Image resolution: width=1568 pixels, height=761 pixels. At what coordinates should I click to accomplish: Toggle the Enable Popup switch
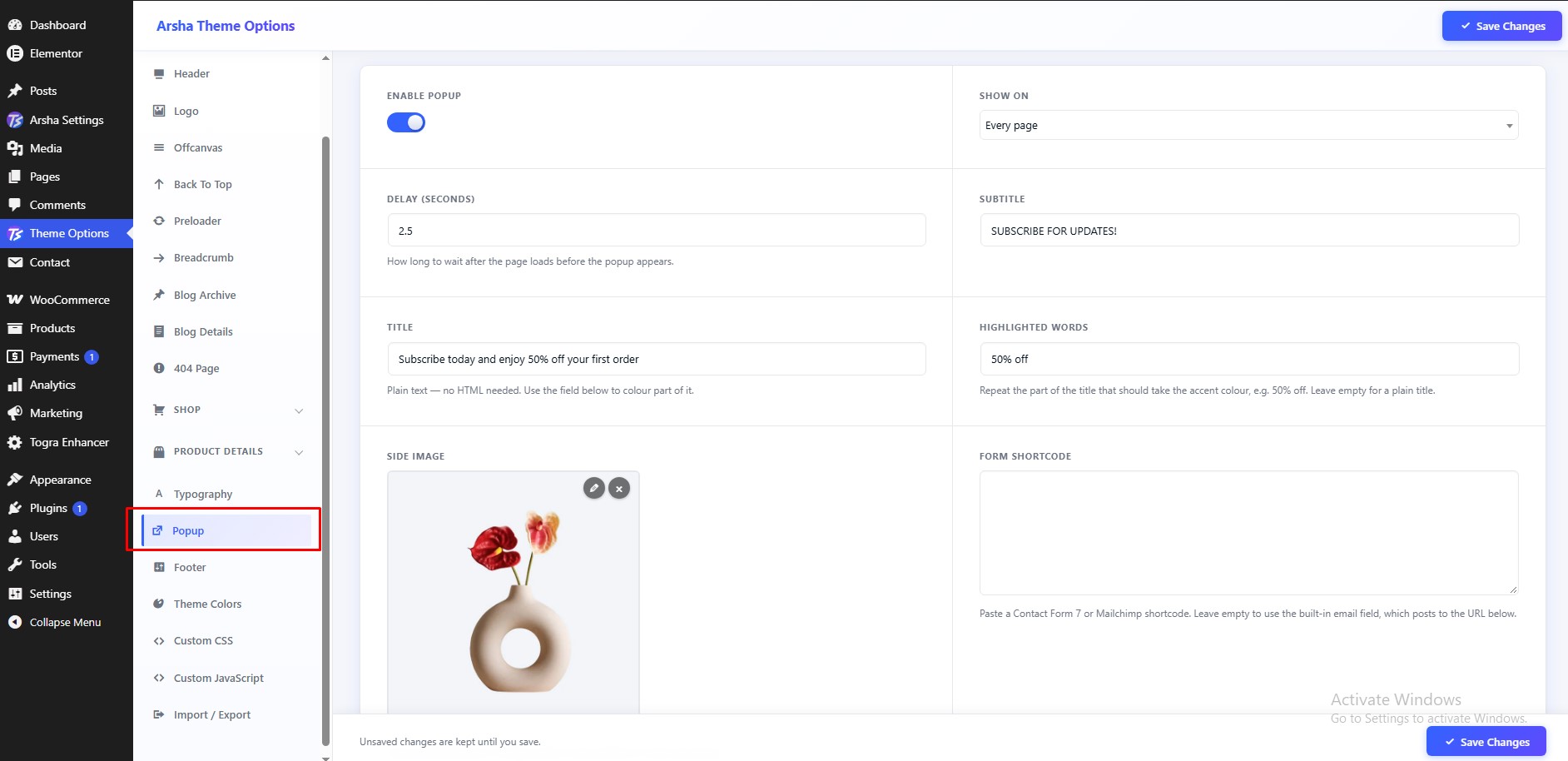(406, 122)
